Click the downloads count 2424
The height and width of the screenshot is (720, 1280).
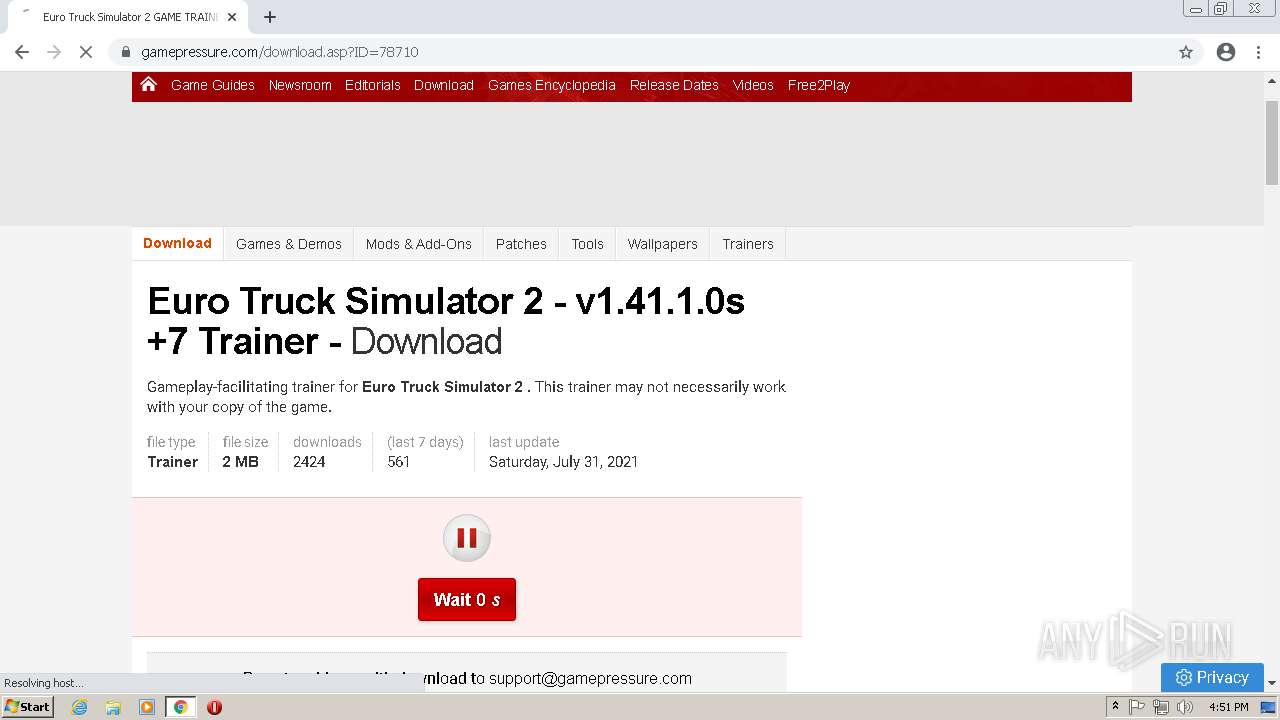309,462
